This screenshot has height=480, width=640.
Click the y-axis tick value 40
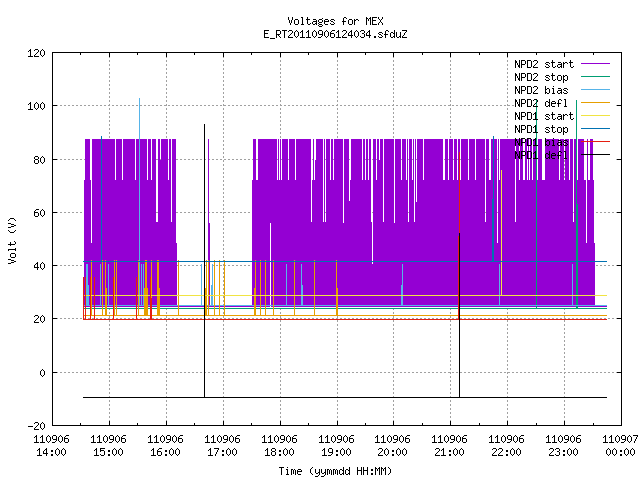point(39,266)
